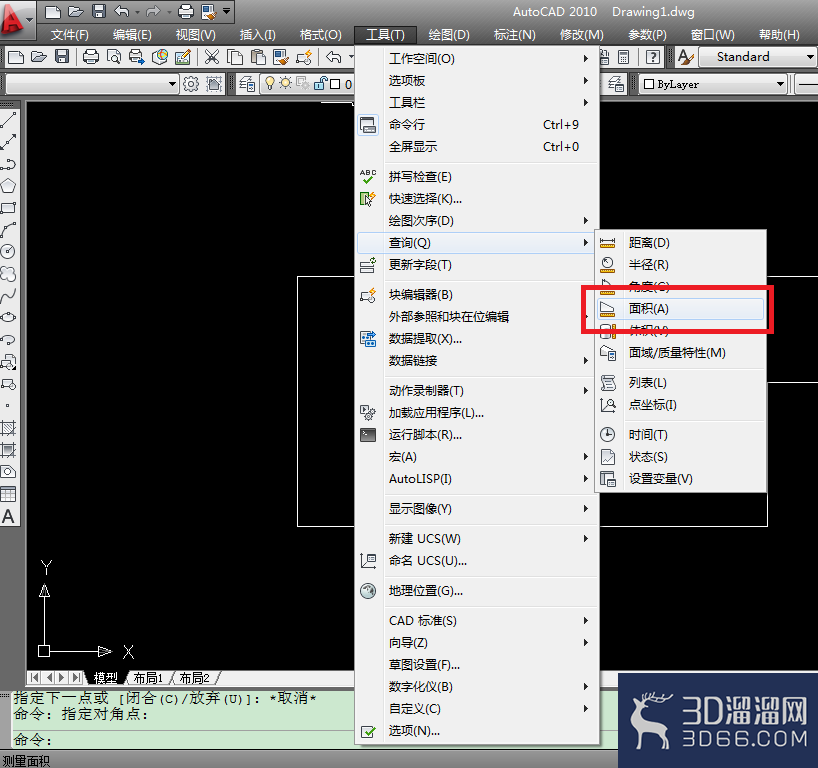
Task: Choose 距离(D) in the query submenu
Action: pyautogui.click(x=681, y=243)
